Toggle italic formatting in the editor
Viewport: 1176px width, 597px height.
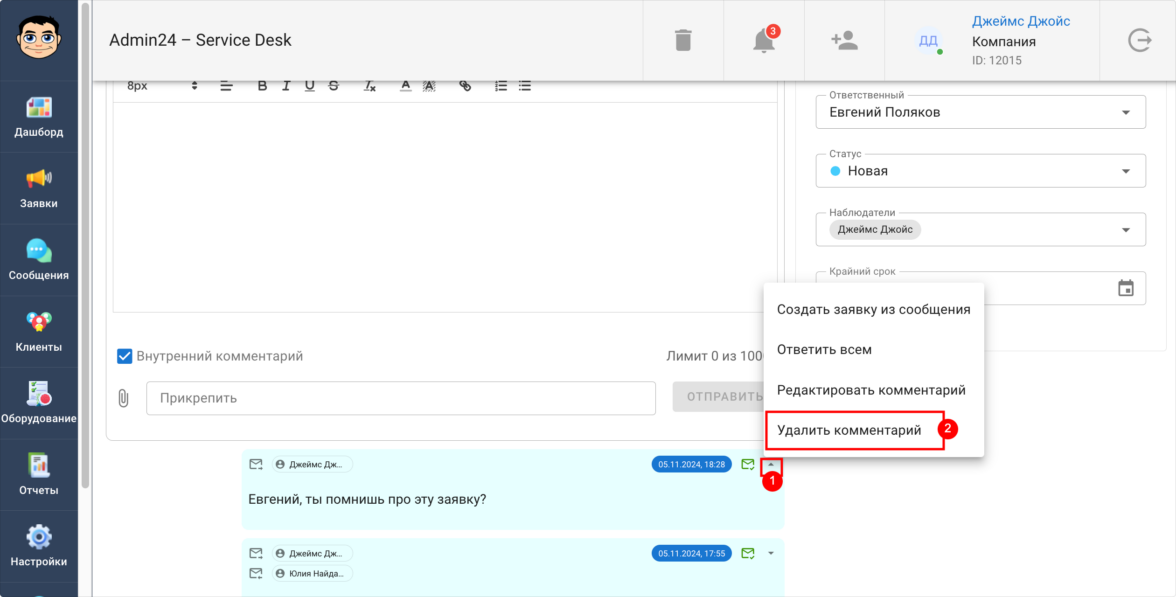(286, 86)
